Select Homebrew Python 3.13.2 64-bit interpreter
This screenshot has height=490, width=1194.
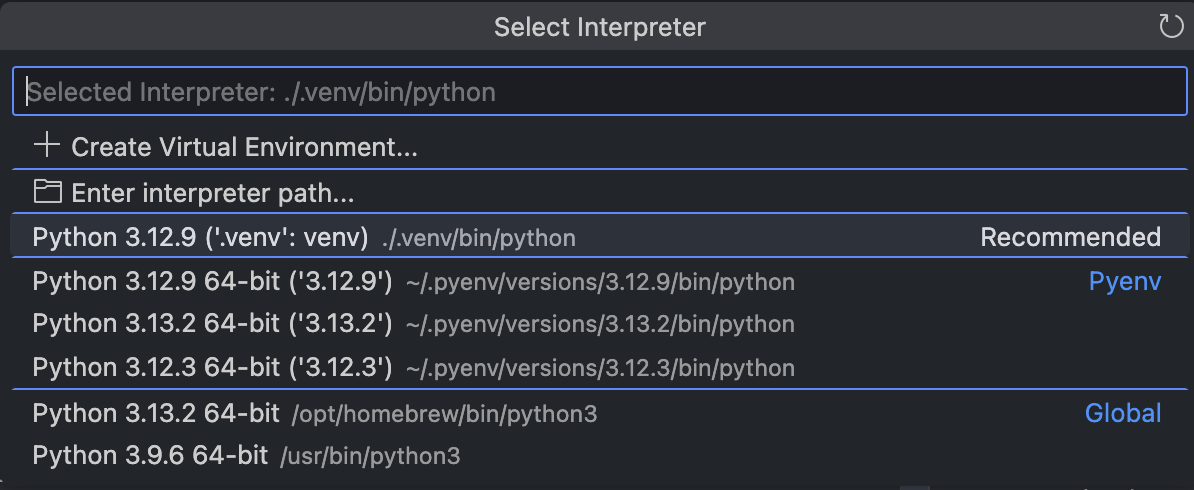point(599,414)
